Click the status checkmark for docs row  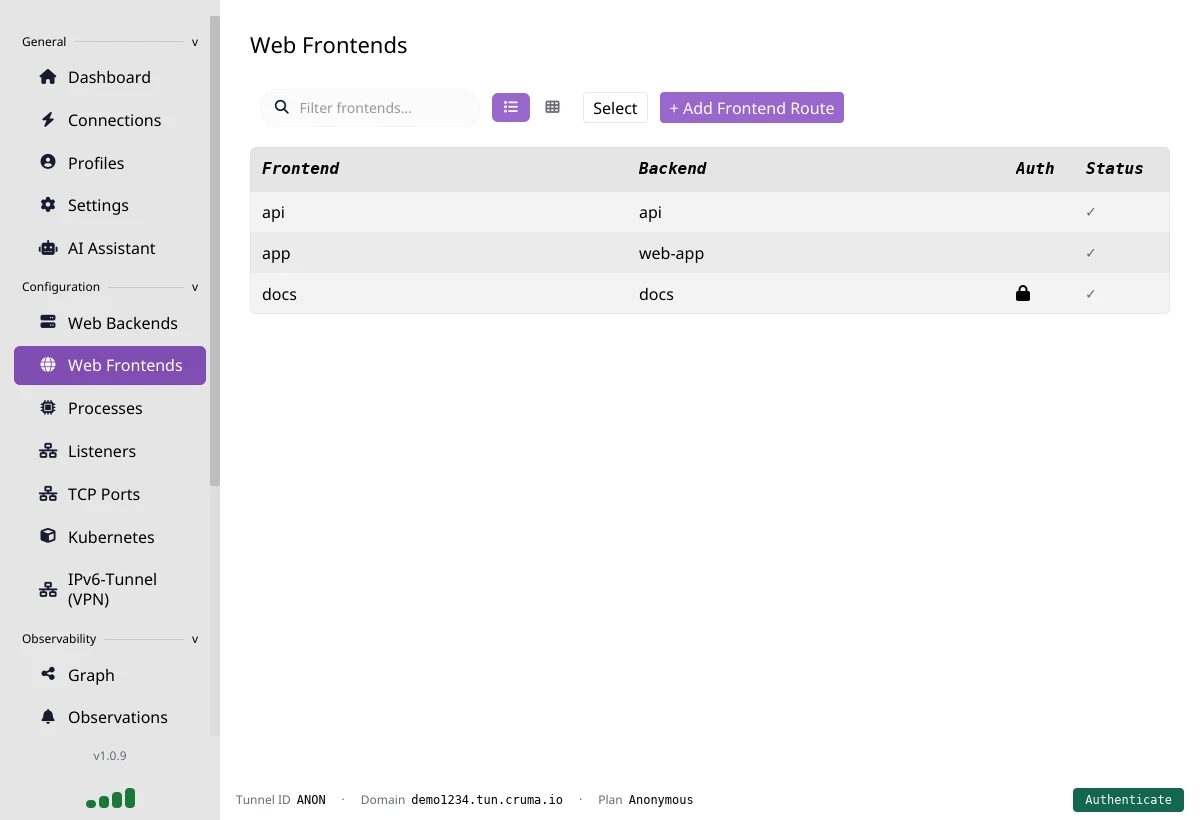pyautogui.click(x=1091, y=294)
